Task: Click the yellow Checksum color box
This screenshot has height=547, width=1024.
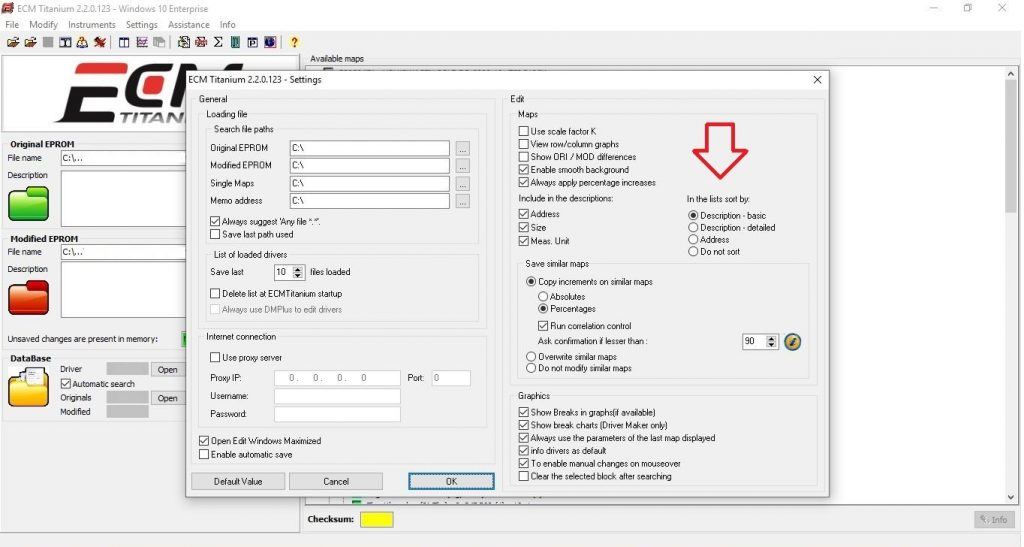Action: tap(377, 520)
